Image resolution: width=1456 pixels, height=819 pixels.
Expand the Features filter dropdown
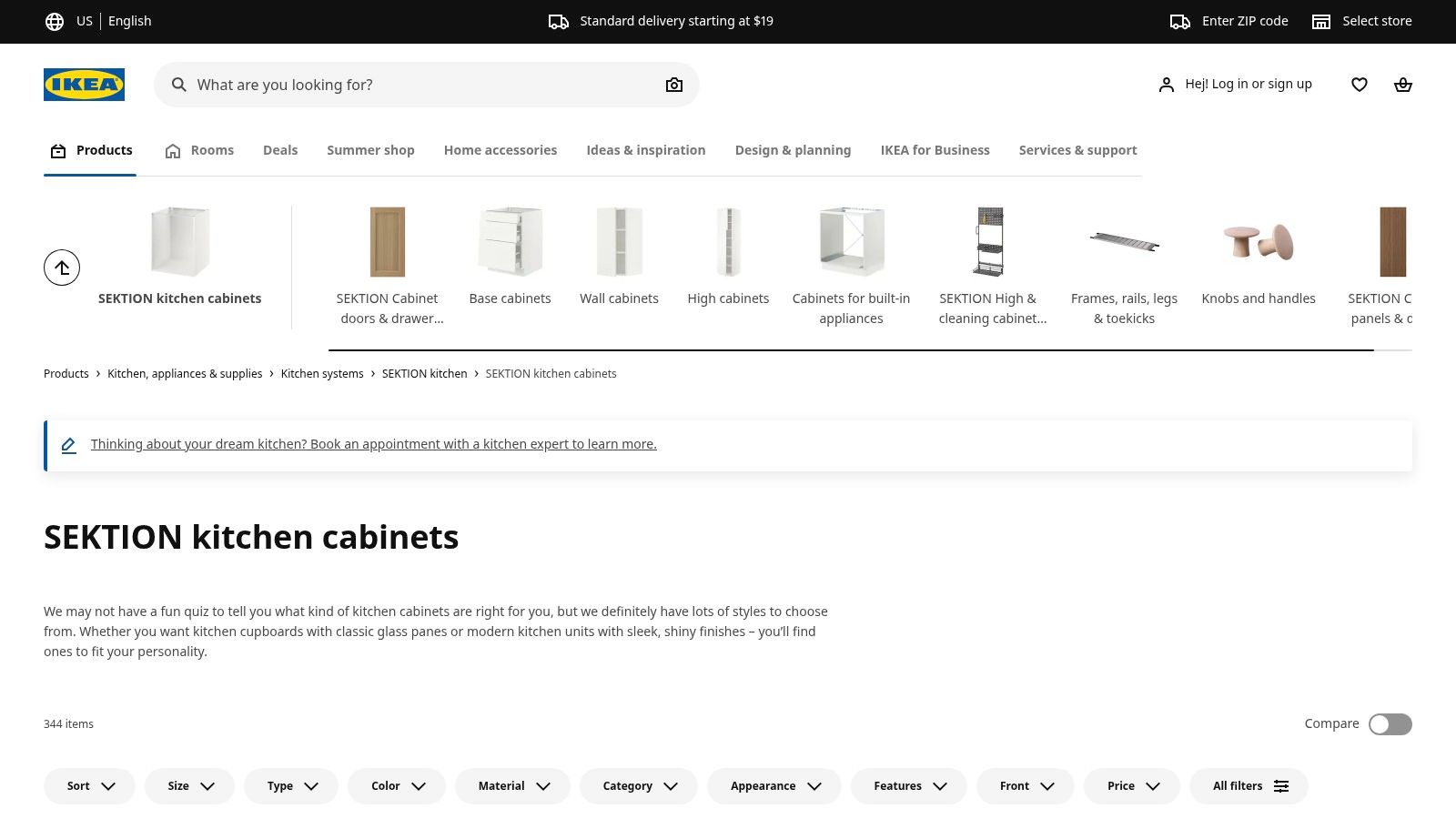click(x=909, y=786)
